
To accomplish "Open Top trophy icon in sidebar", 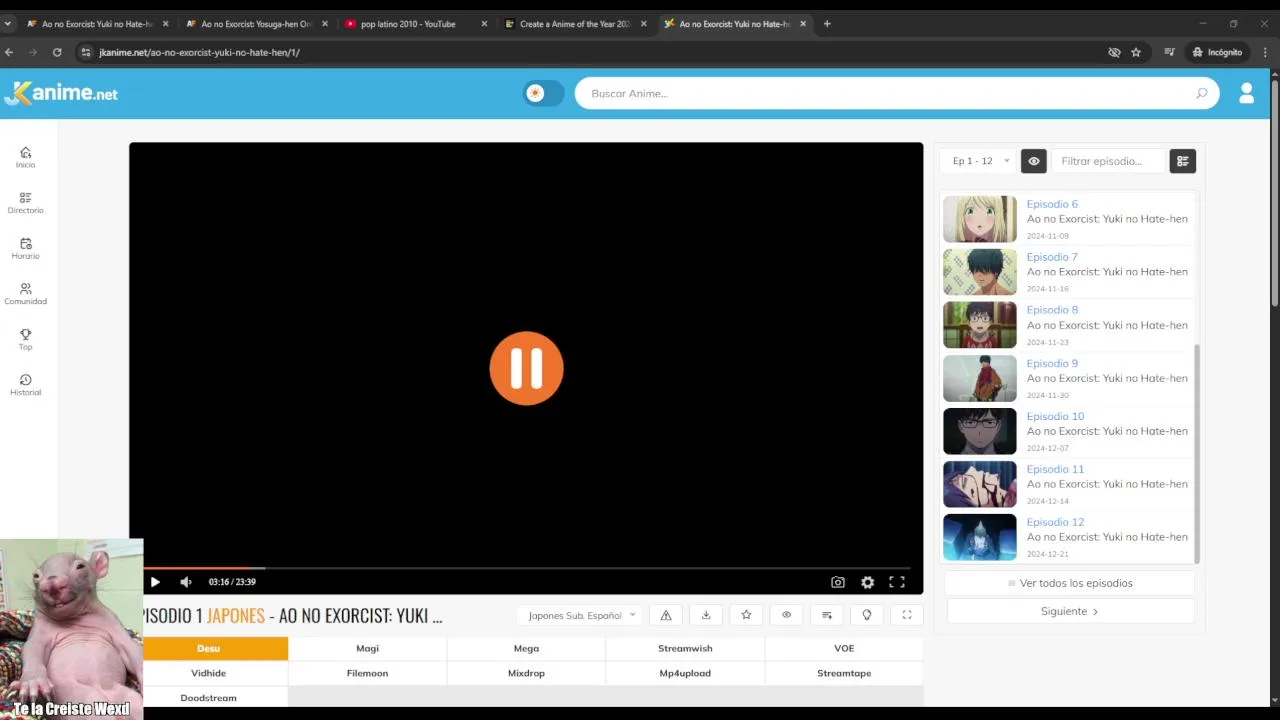I will point(25,340).
